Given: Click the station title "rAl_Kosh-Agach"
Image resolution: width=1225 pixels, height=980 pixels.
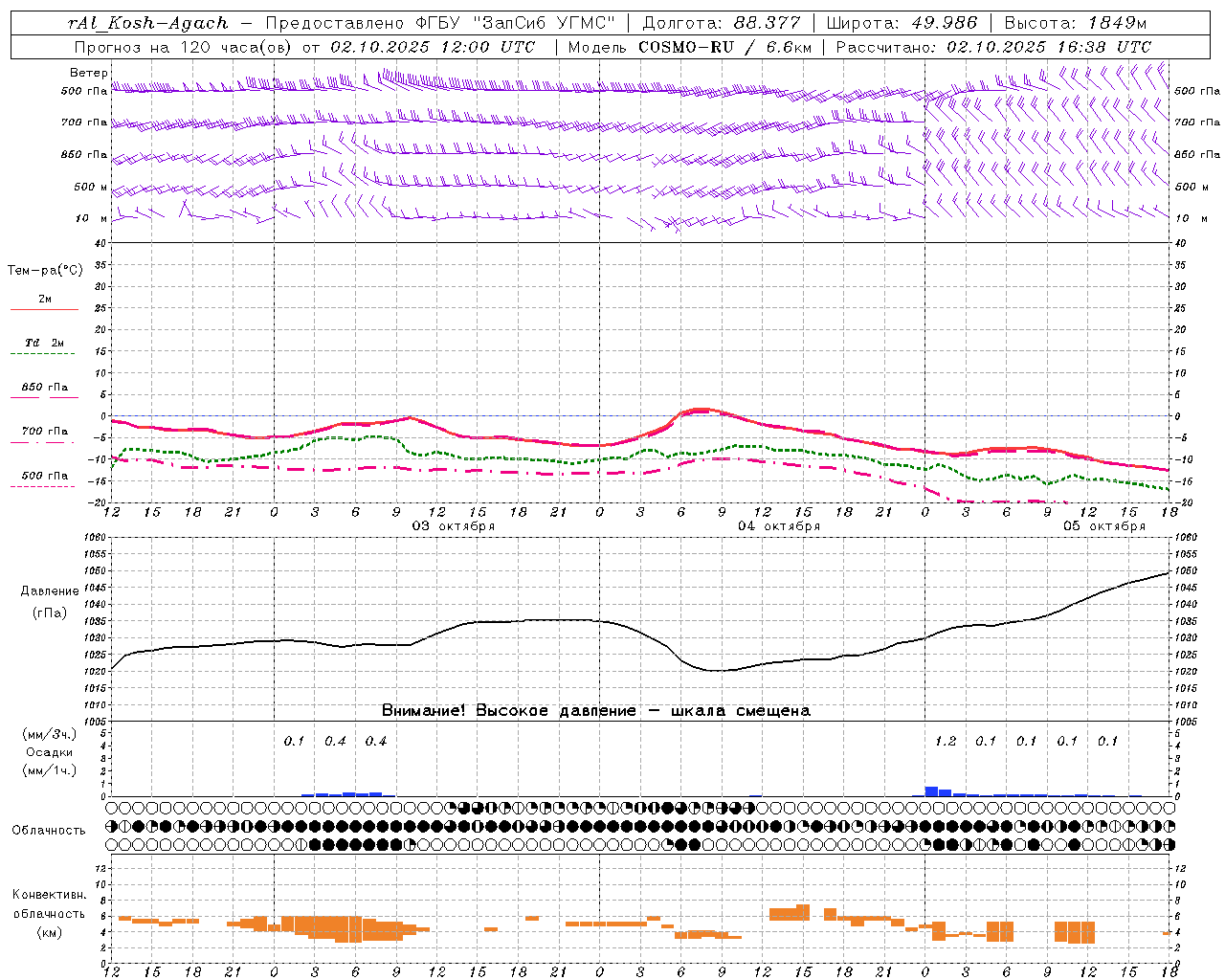Looking at the screenshot, I should tap(147, 23).
